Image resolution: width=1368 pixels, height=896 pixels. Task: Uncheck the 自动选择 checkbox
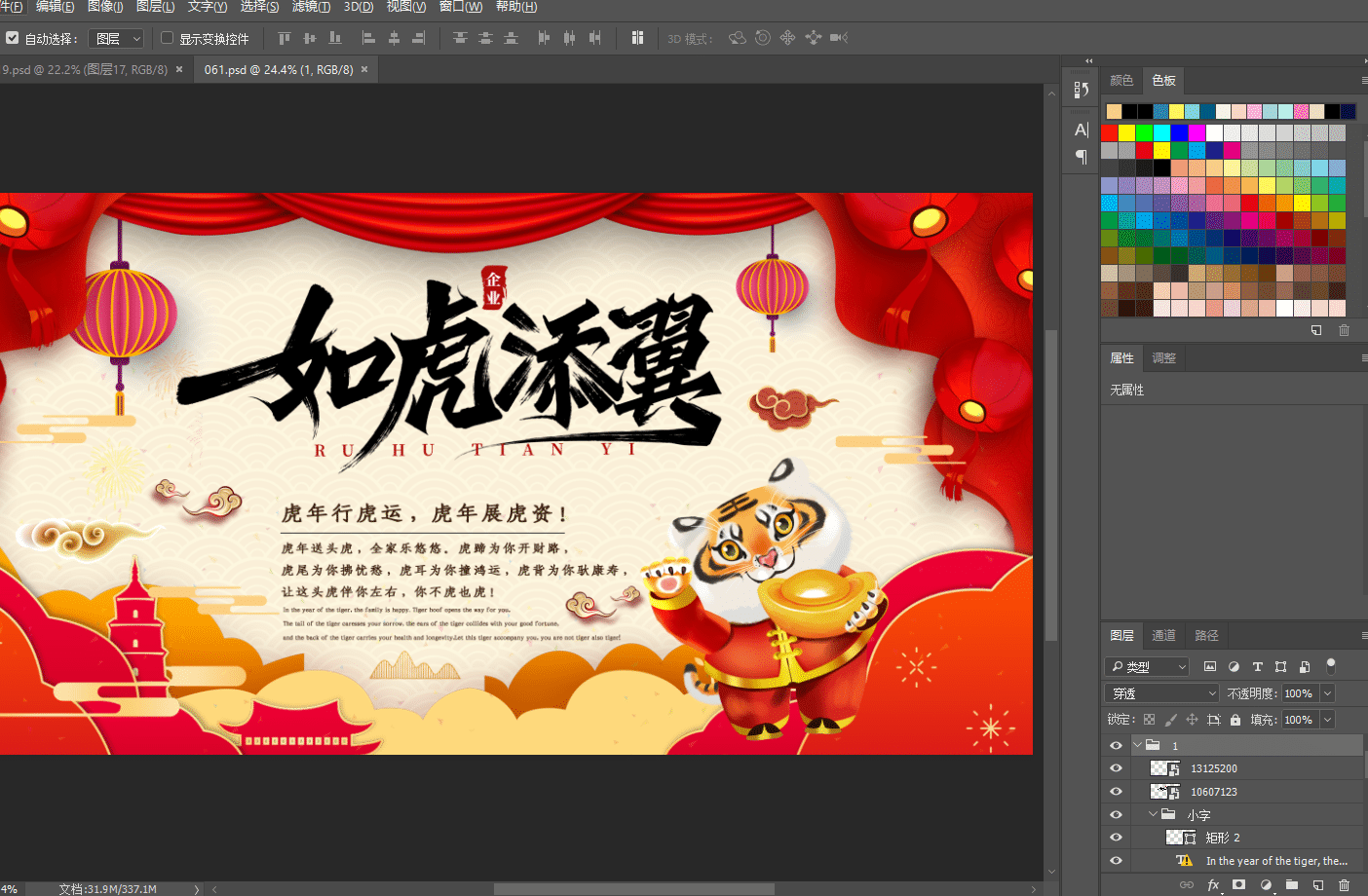pyautogui.click(x=13, y=38)
